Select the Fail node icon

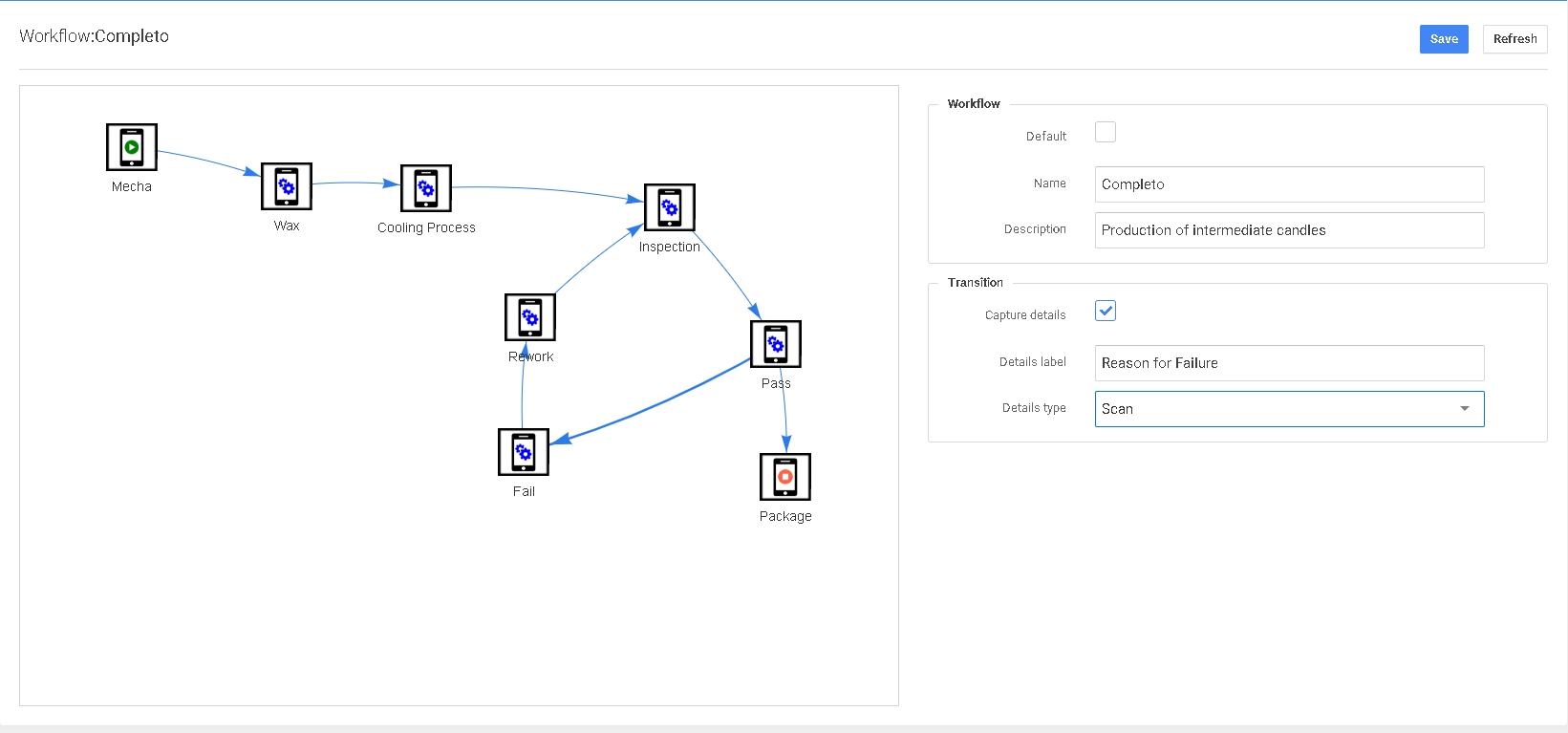point(524,452)
